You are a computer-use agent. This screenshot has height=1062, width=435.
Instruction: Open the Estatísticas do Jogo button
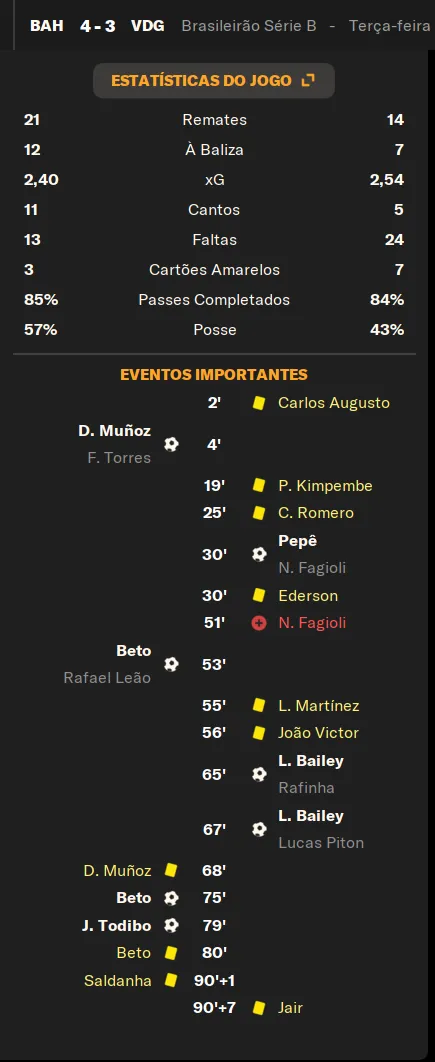pos(213,81)
